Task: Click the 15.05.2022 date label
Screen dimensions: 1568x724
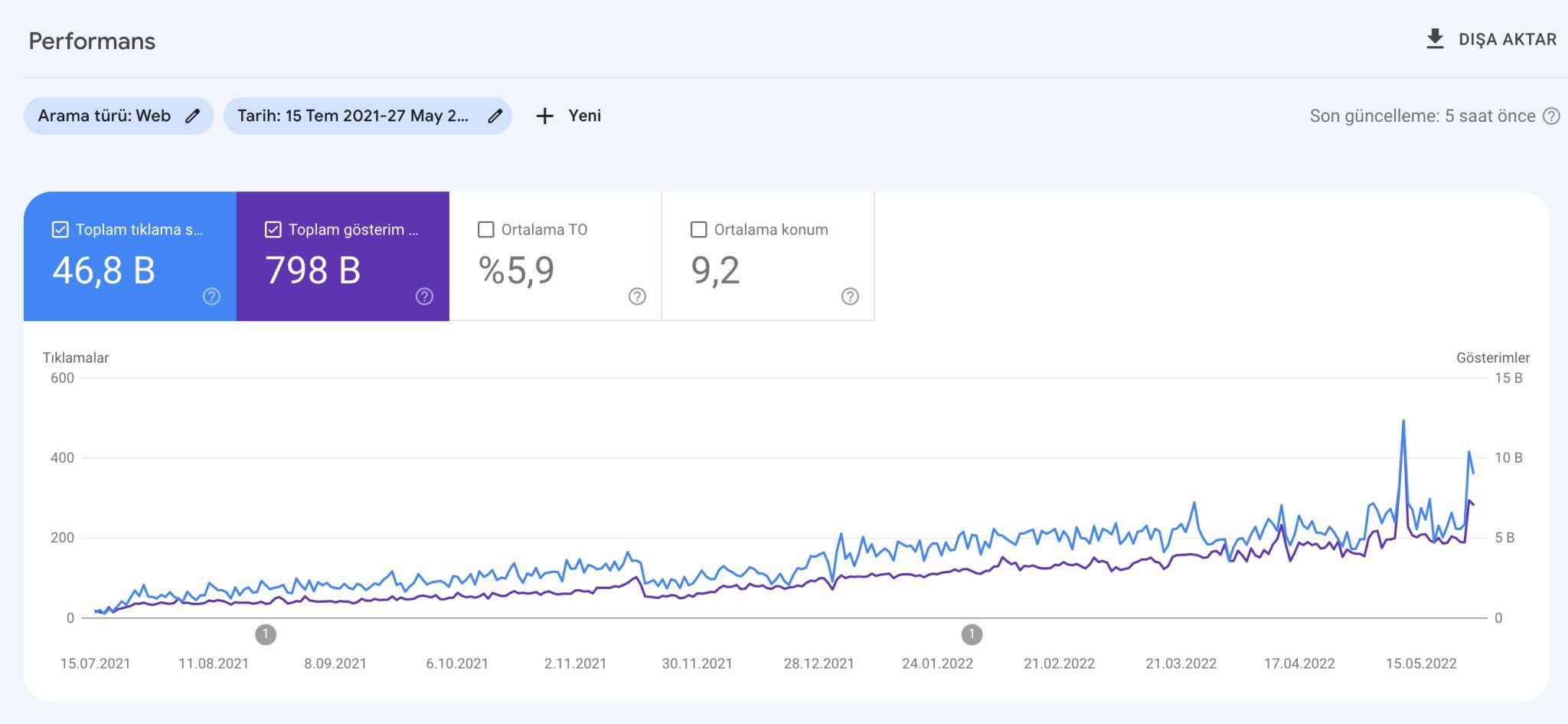Action: coord(1421,663)
